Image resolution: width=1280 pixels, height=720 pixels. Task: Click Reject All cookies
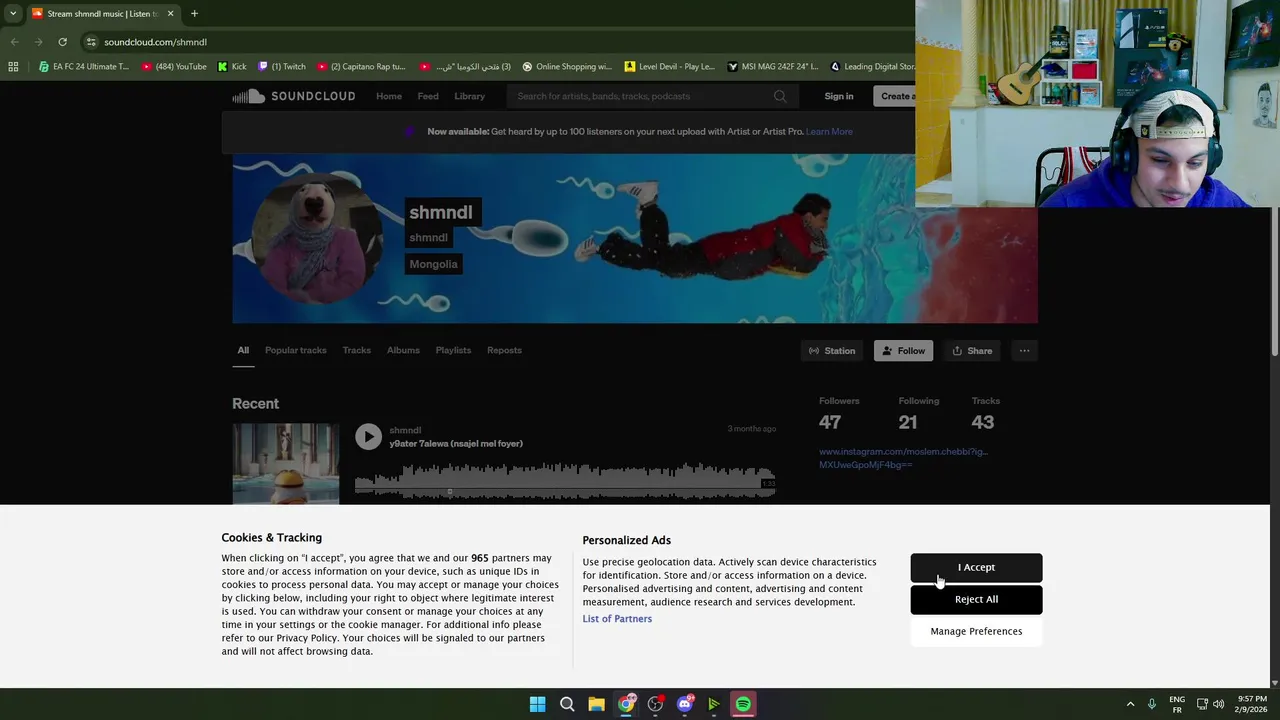point(976,599)
